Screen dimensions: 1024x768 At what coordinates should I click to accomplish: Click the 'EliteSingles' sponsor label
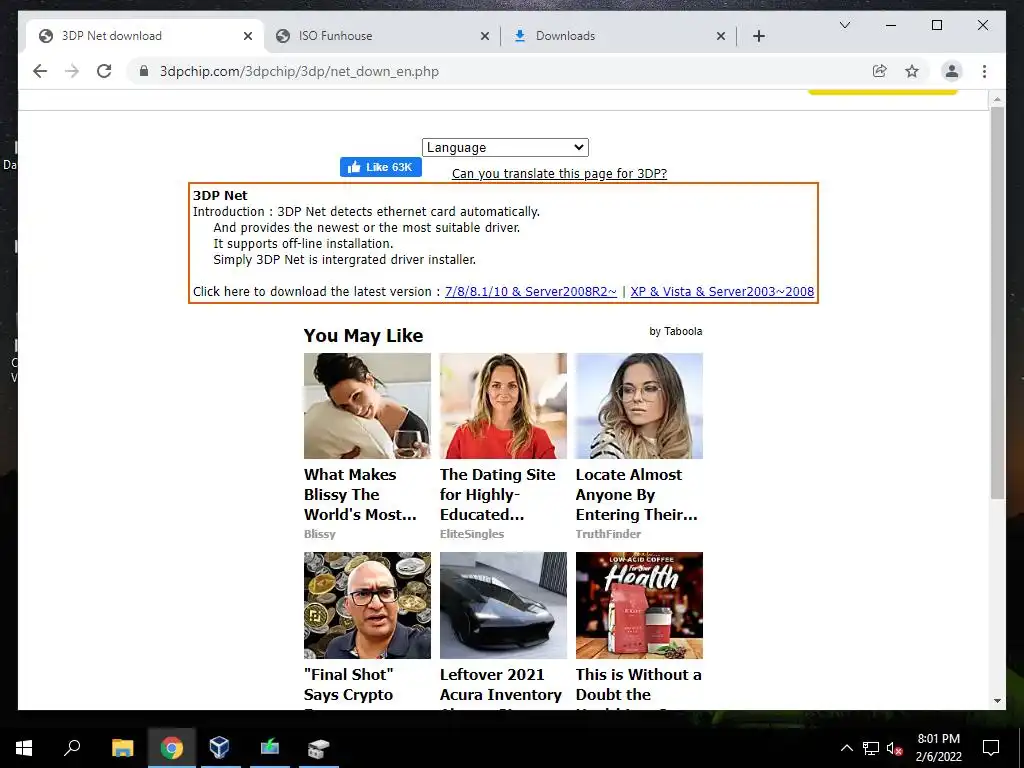pyautogui.click(x=472, y=534)
